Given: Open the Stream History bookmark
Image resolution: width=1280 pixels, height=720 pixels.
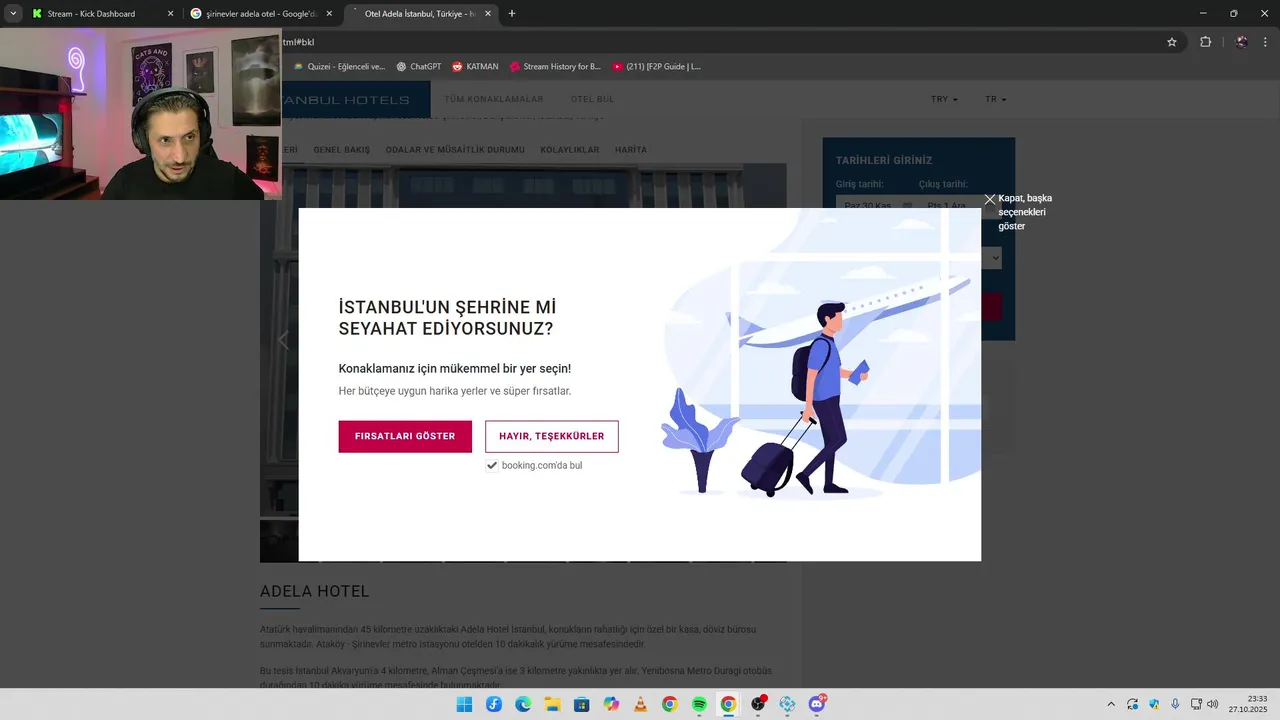Looking at the screenshot, I should pyautogui.click(x=555, y=67).
